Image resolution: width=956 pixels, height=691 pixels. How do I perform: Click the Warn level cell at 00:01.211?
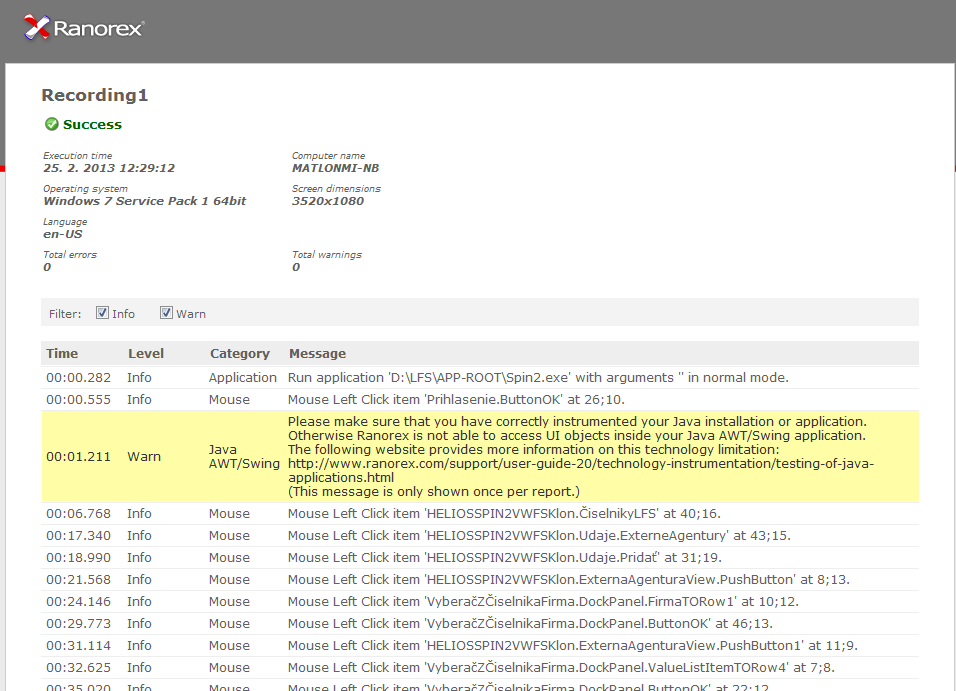[144, 456]
